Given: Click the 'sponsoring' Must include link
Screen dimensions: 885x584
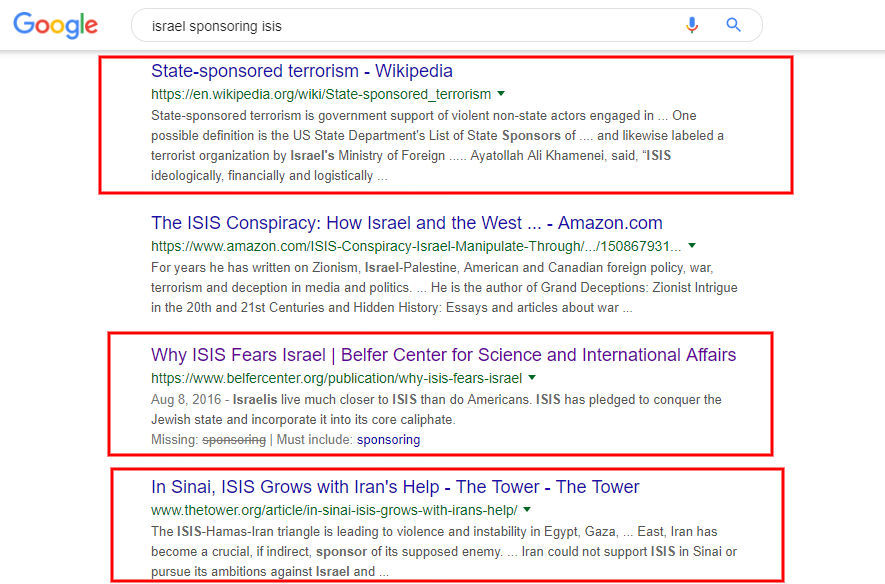Looking at the screenshot, I should click(x=388, y=440).
